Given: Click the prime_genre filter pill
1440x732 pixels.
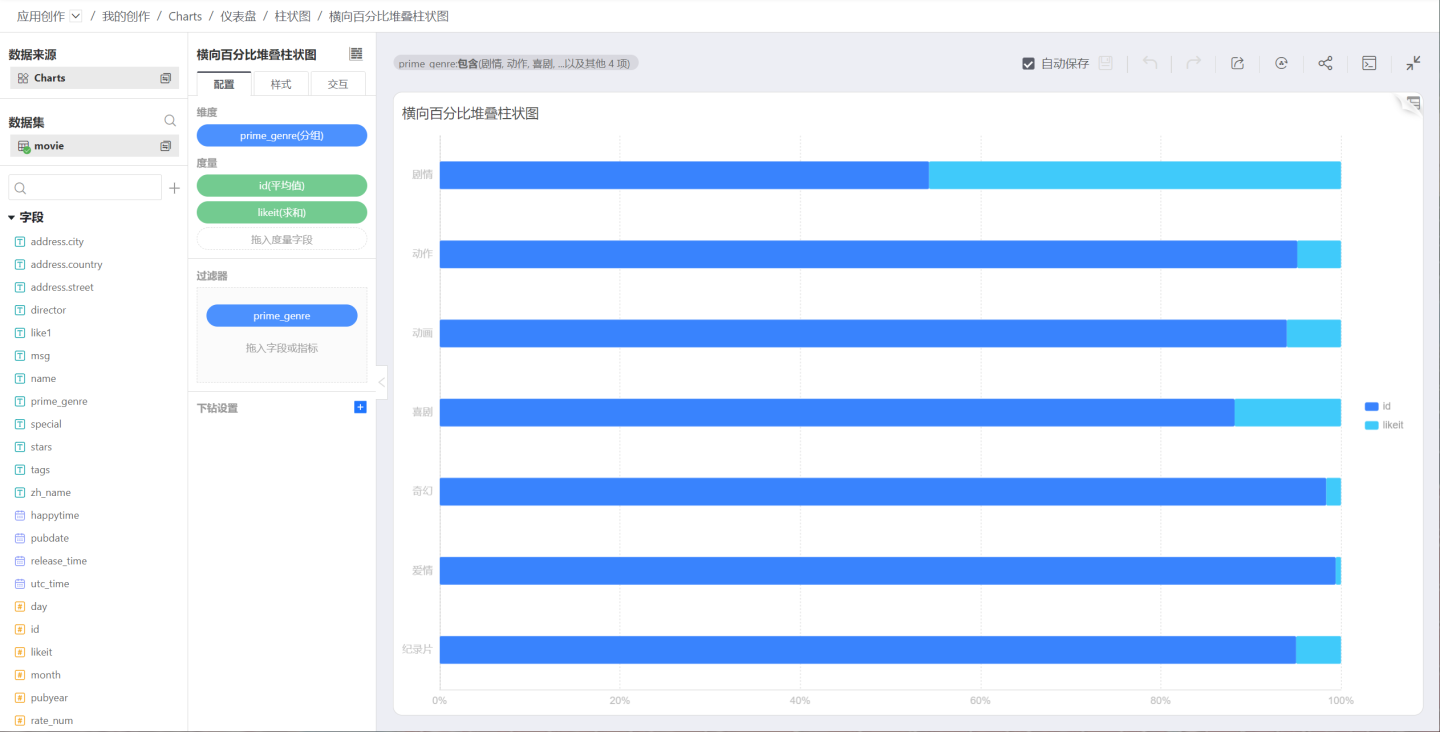Looking at the screenshot, I should (x=281, y=316).
